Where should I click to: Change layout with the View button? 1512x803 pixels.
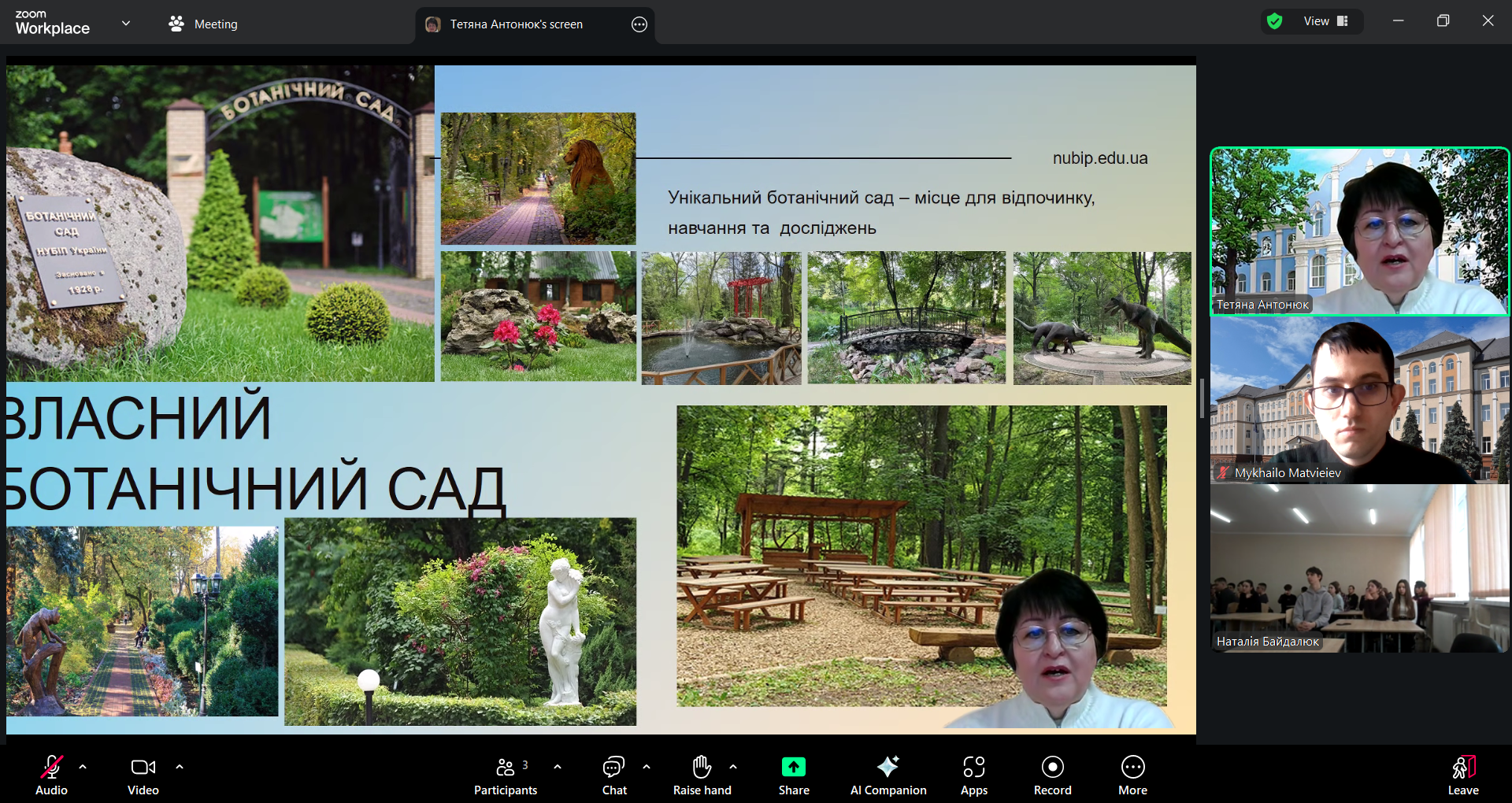pos(1325,21)
